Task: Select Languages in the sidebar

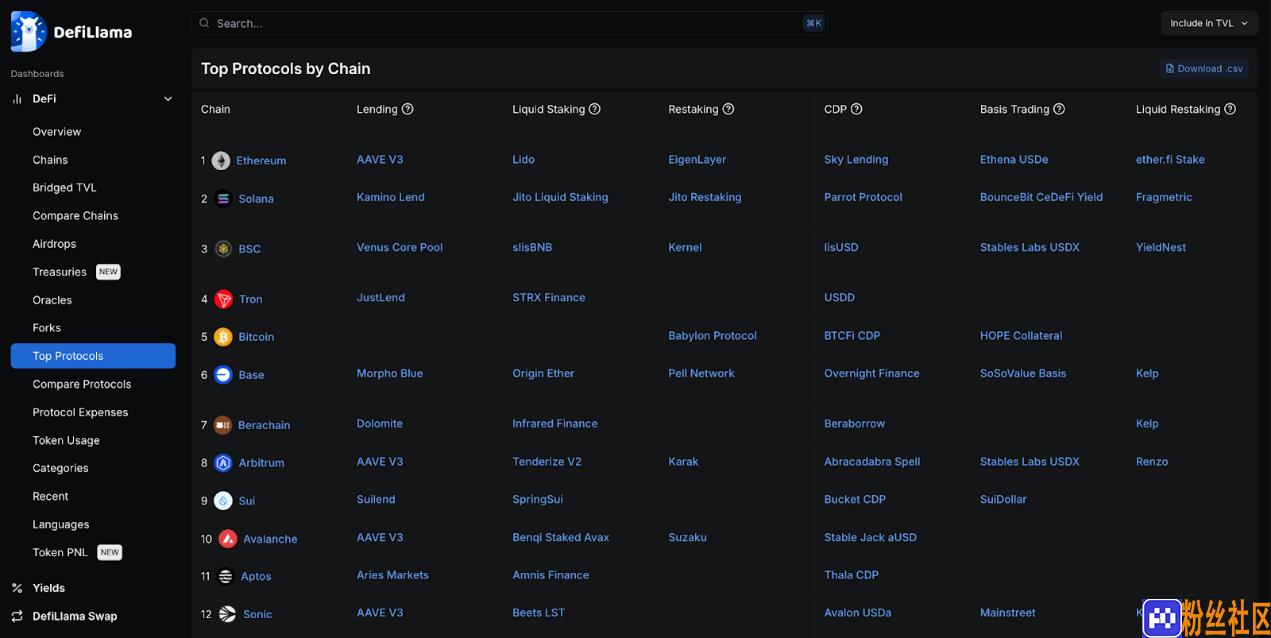Action: [61, 524]
